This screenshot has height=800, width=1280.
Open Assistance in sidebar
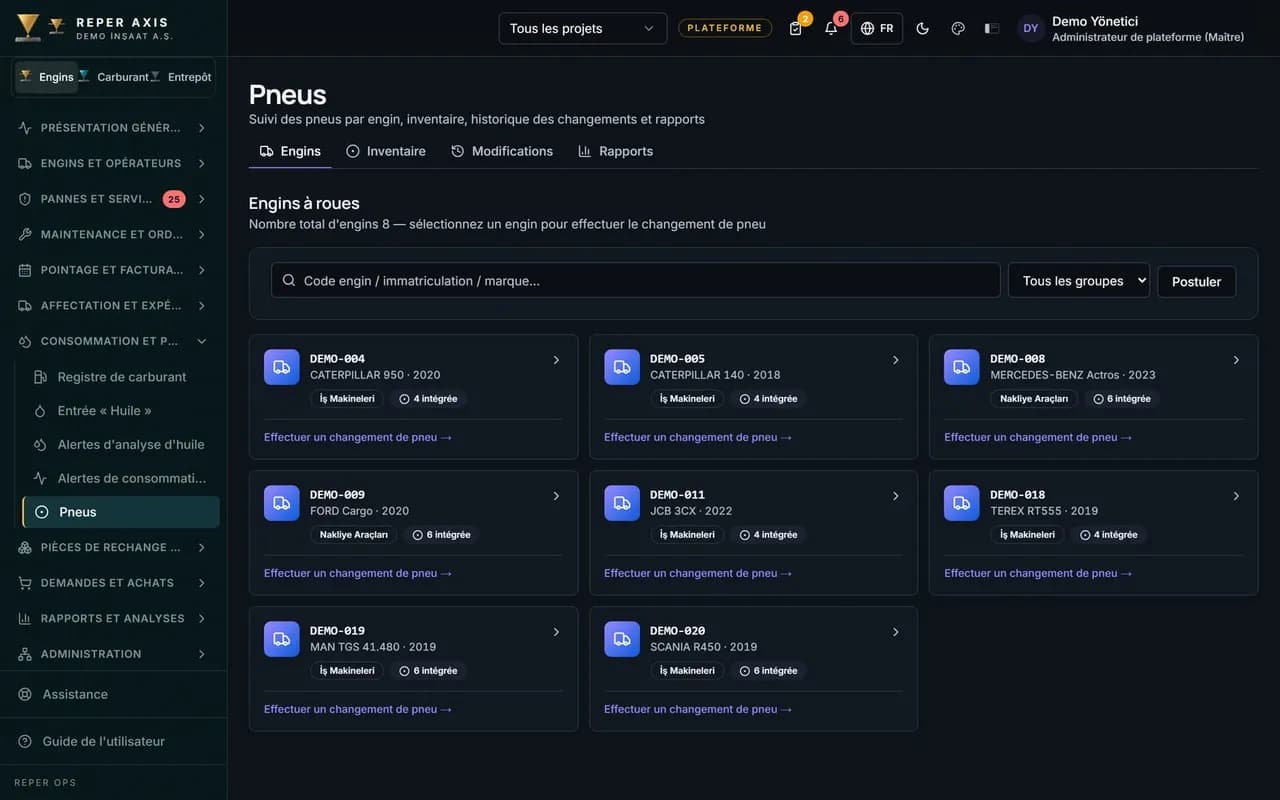pos(113,694)
